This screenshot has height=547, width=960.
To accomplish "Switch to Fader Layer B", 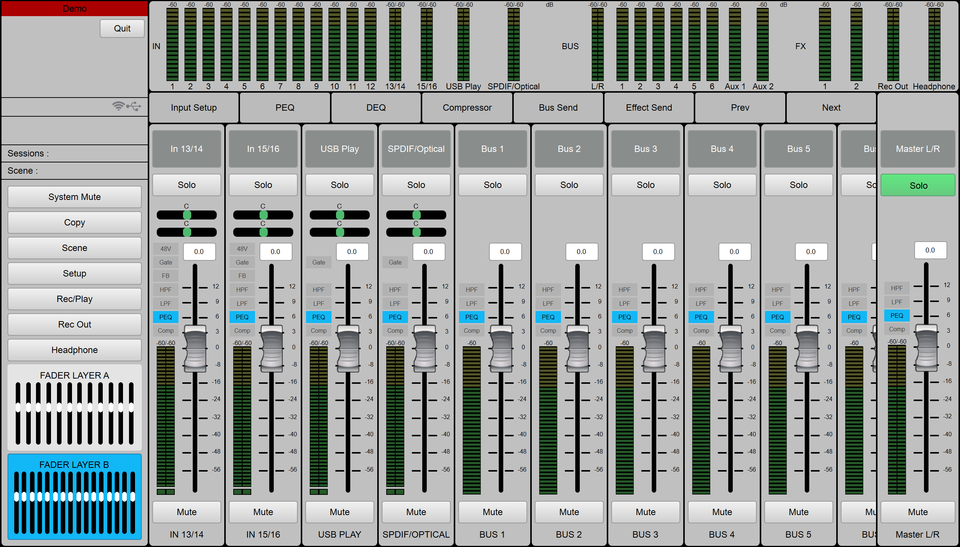I will (x=75, y=497).
